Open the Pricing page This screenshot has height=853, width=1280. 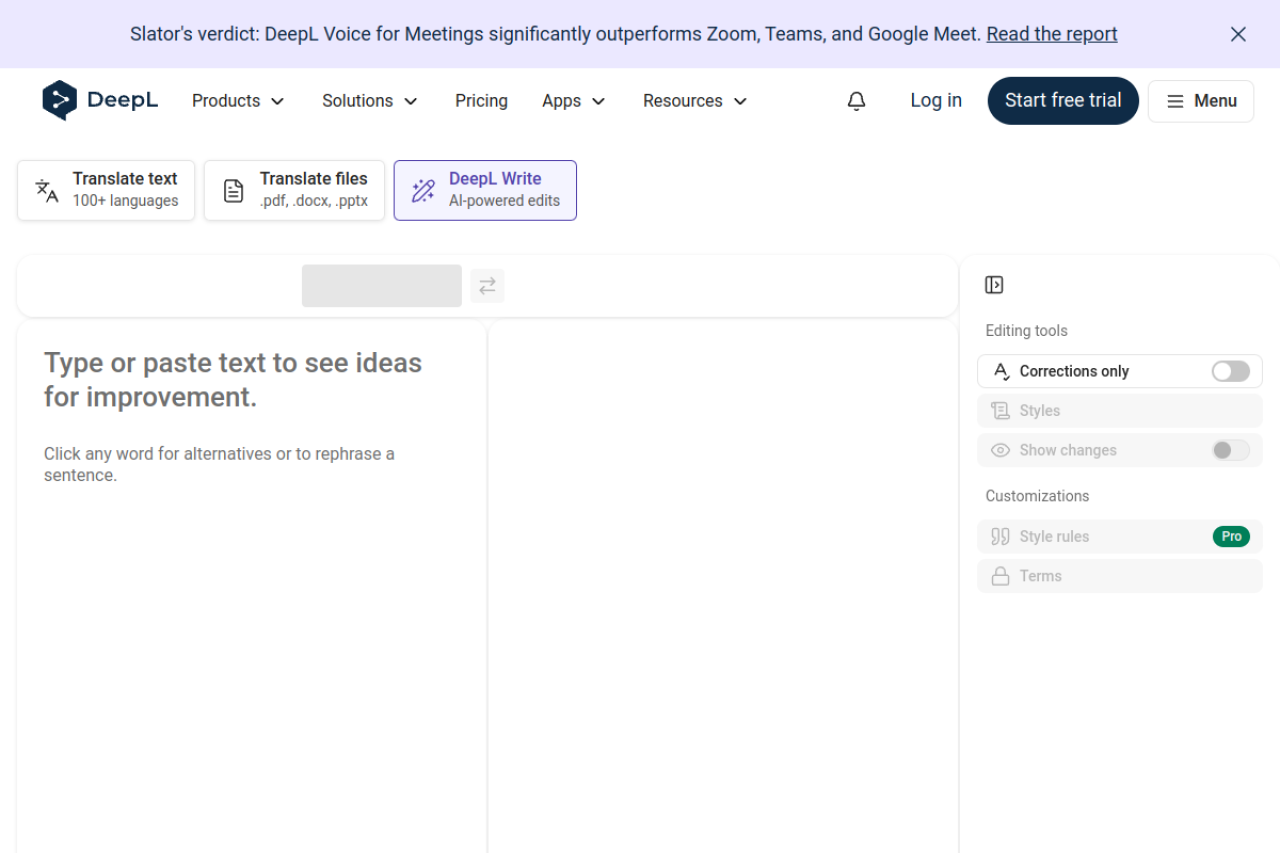(481, 101)
